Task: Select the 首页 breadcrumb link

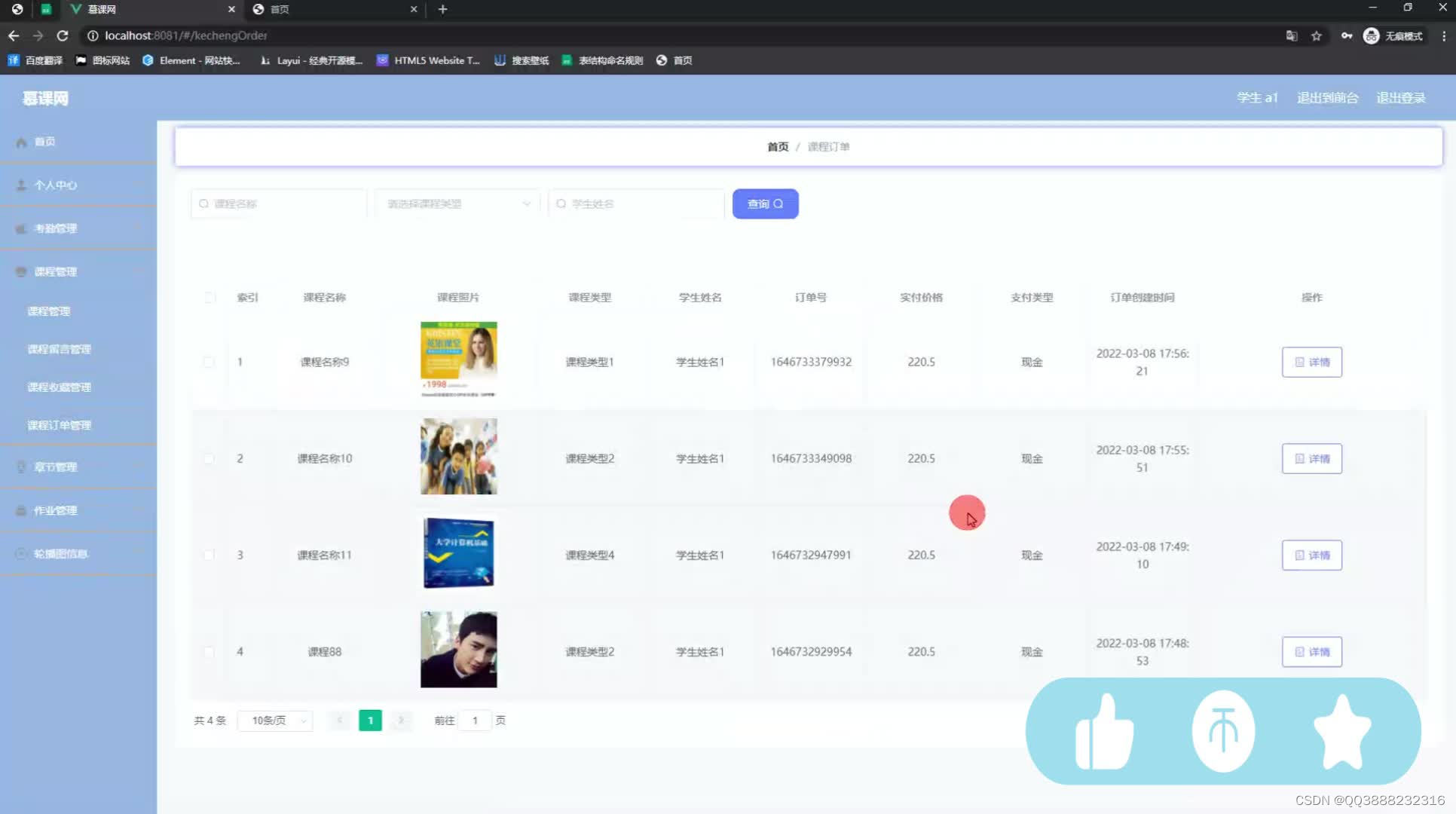Action: pyautogui.click(x=777, y=146)
